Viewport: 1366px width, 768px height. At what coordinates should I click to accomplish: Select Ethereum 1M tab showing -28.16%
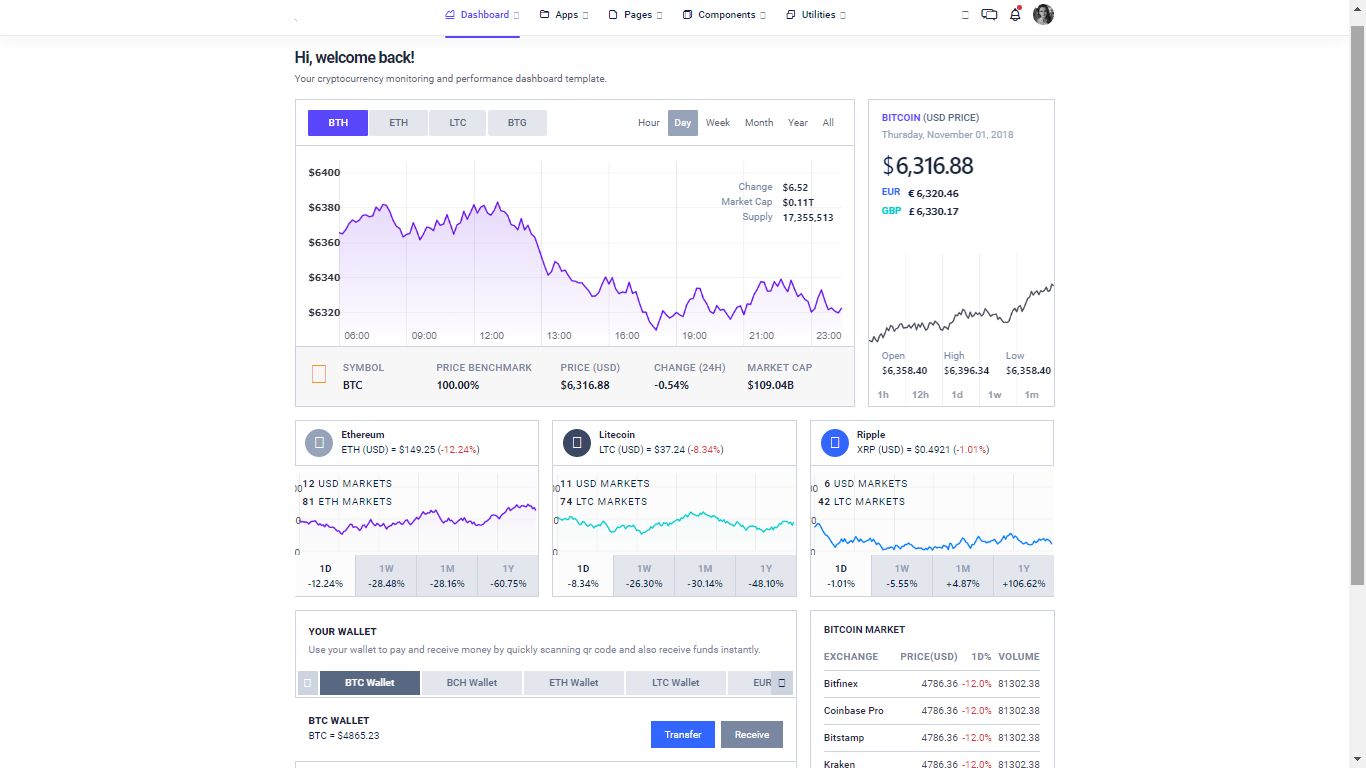click(447, 576)
